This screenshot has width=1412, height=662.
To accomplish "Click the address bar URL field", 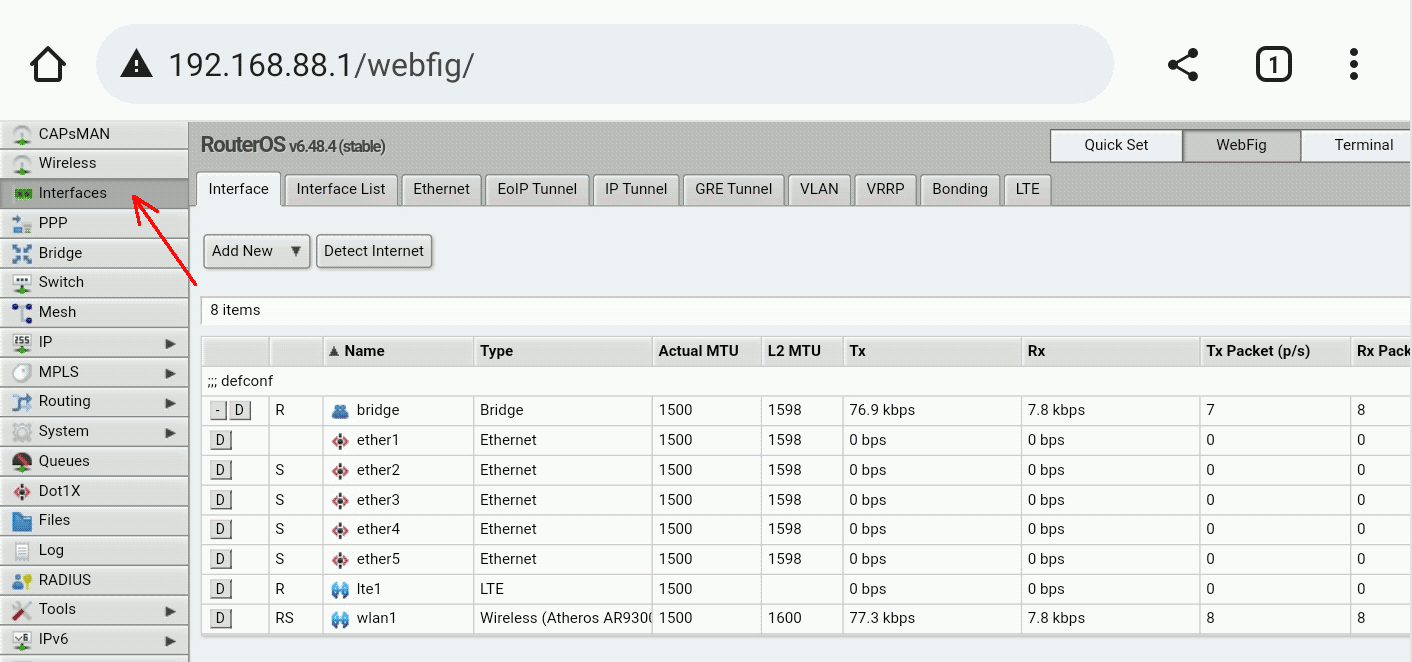I will [605, 65].
